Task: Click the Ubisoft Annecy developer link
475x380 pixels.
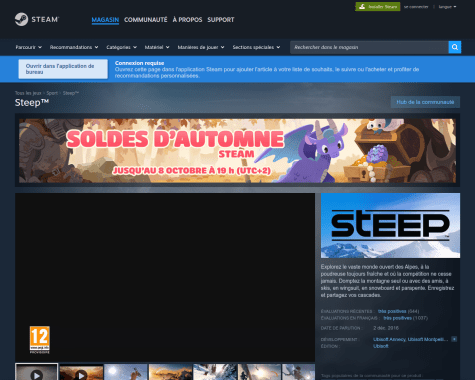Action: coord(389,339)
